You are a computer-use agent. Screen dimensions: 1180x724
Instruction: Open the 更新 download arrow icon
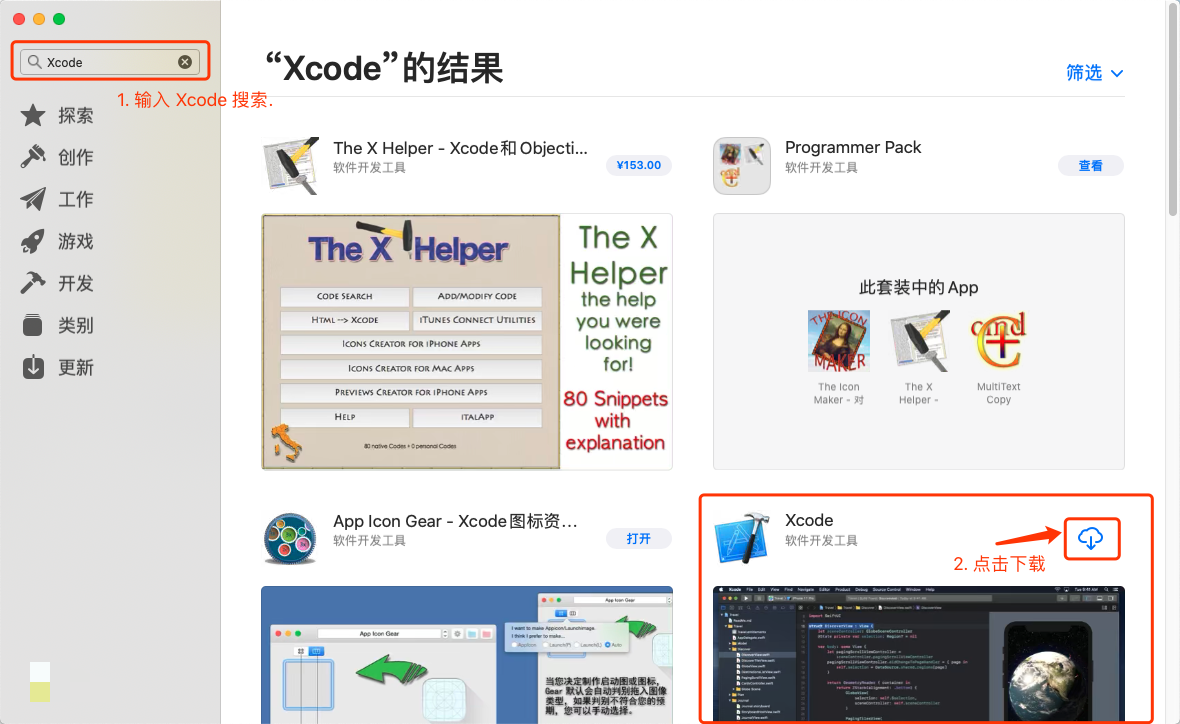click(32, 367)
